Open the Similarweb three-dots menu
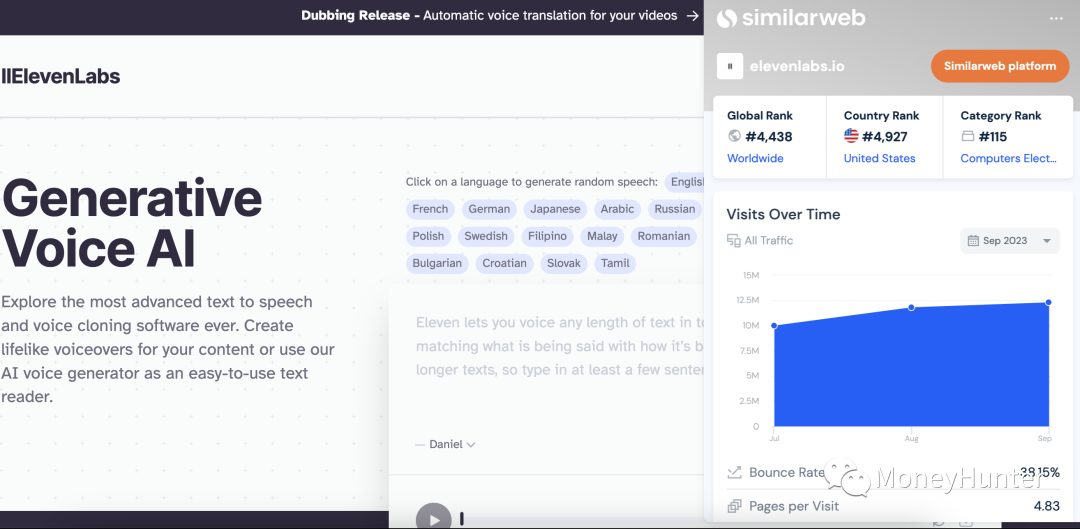The width and height of the screenshot is (1080, 529). pyautogui.click(x=1056, y=19)
